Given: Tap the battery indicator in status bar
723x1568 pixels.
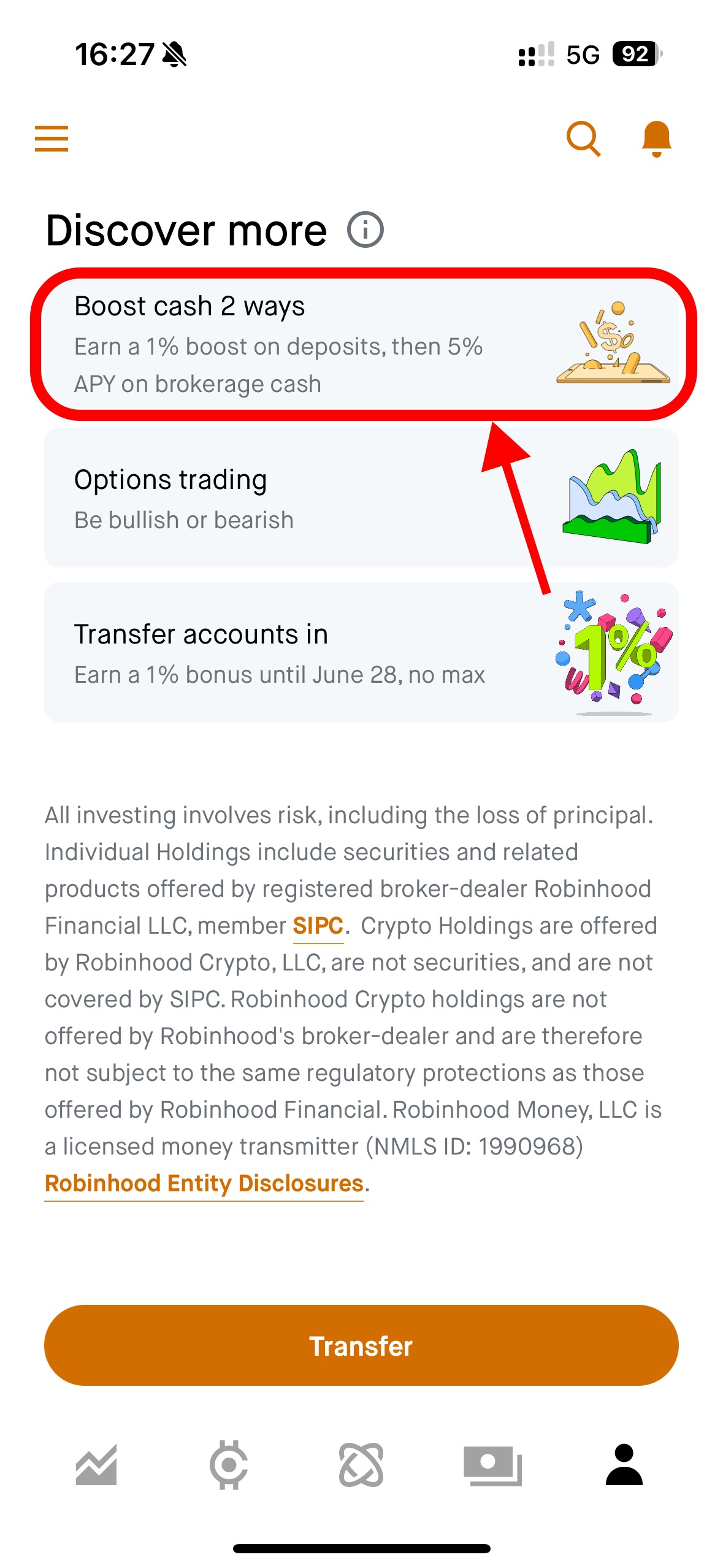Looking at the screenshot, I should [637, 54].
